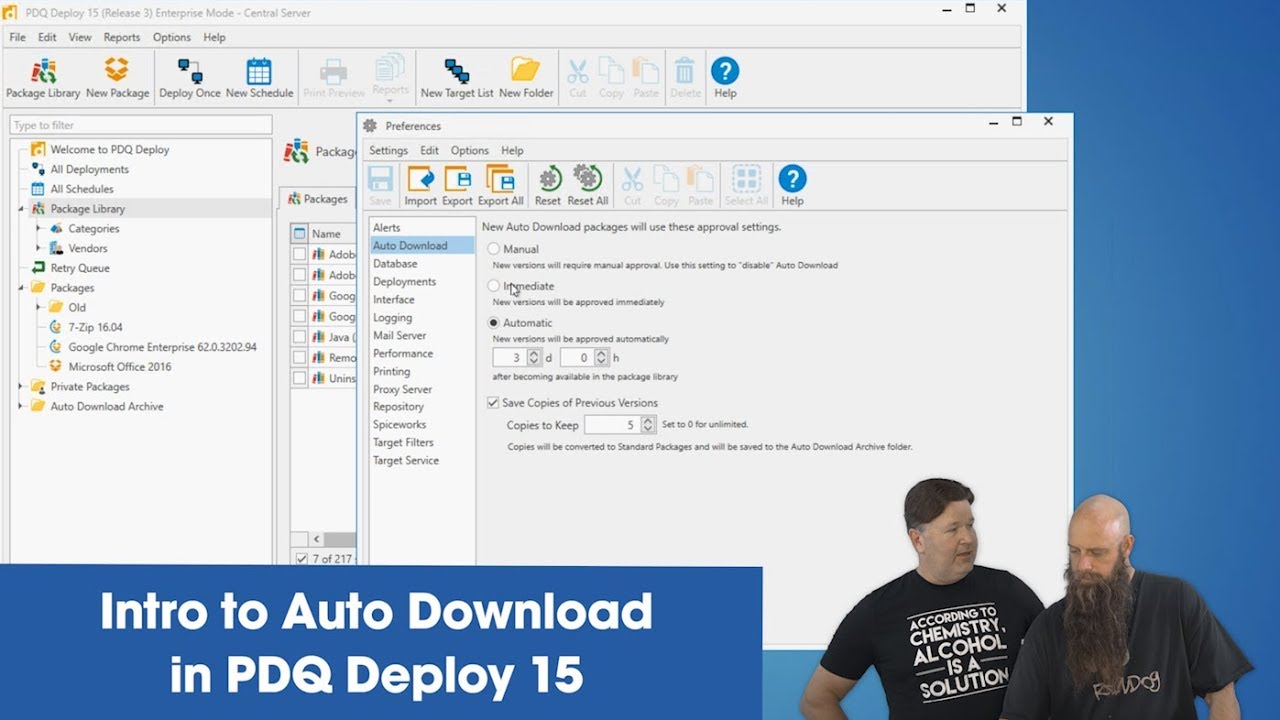Viewport: 1280px width, 720px height.
Task: Expand the Old folder node
Action: 39,308
